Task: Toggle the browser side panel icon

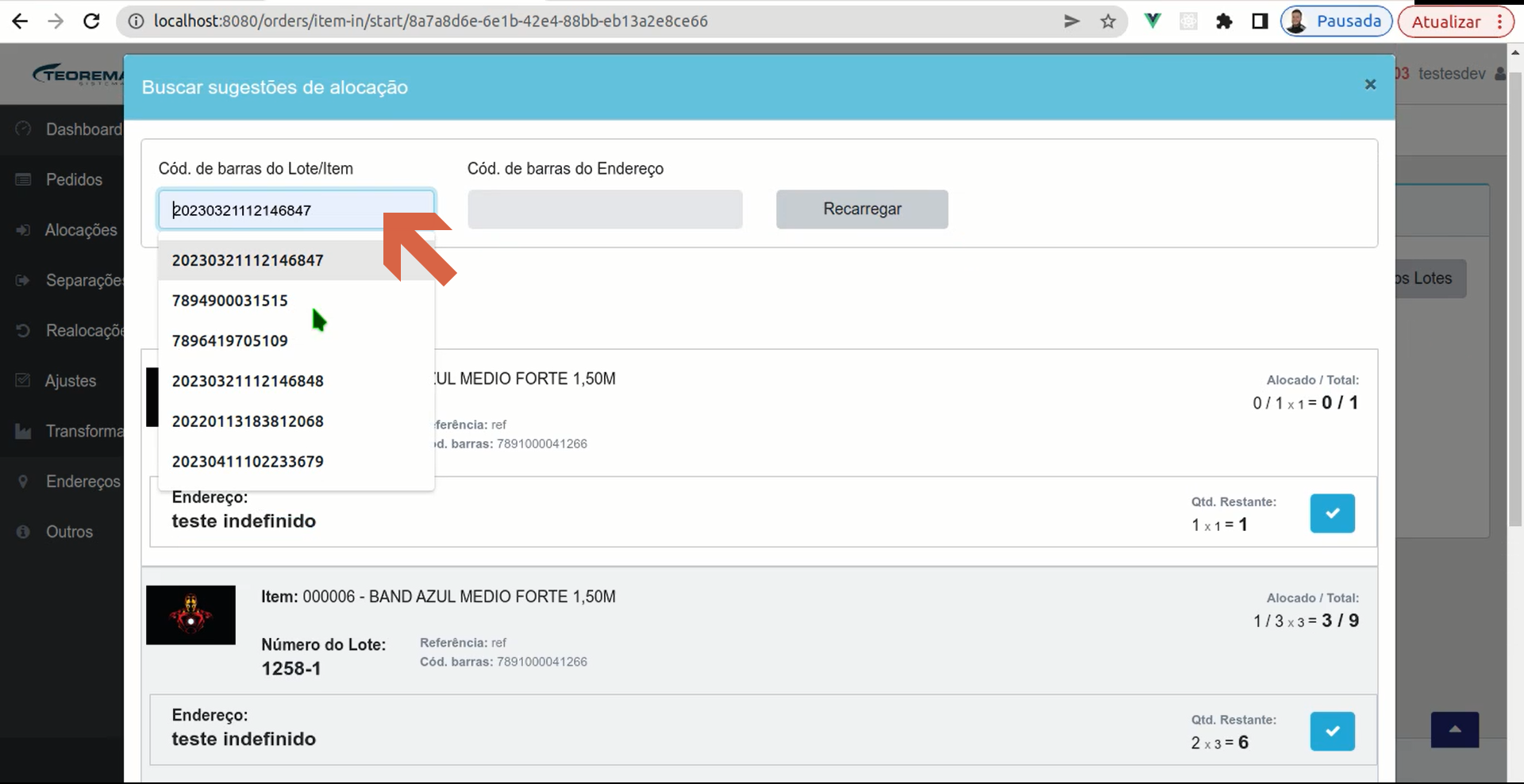Action: 1260,21
